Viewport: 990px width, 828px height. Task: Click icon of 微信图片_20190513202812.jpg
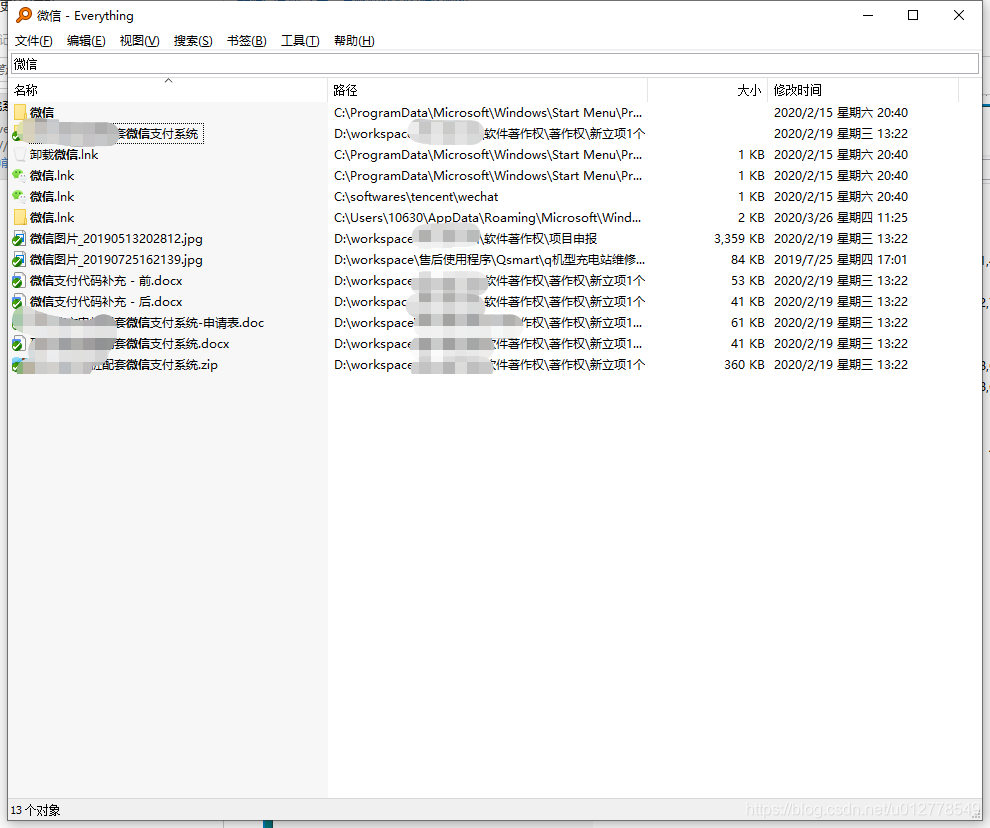tap(19, 239)
